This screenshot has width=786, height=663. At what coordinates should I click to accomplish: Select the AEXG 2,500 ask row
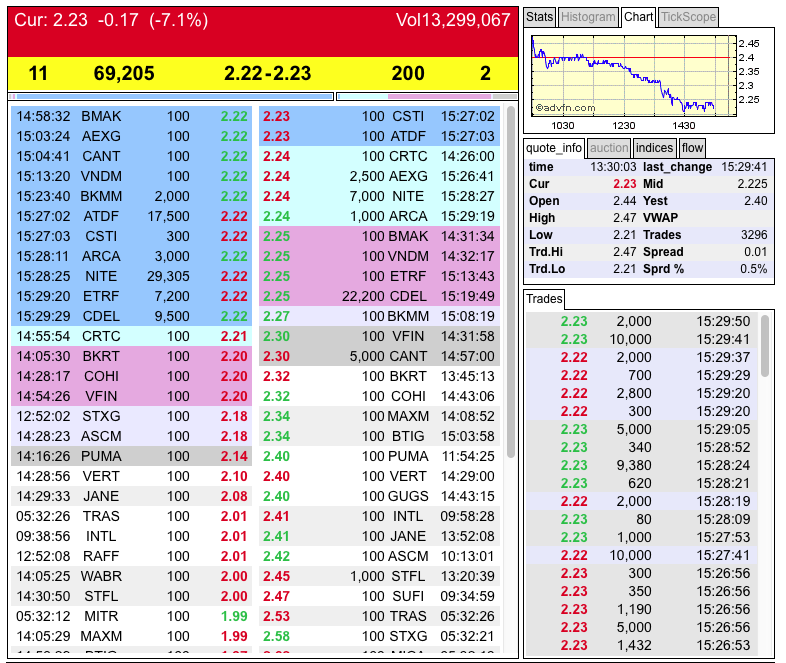tap(379, 176)
